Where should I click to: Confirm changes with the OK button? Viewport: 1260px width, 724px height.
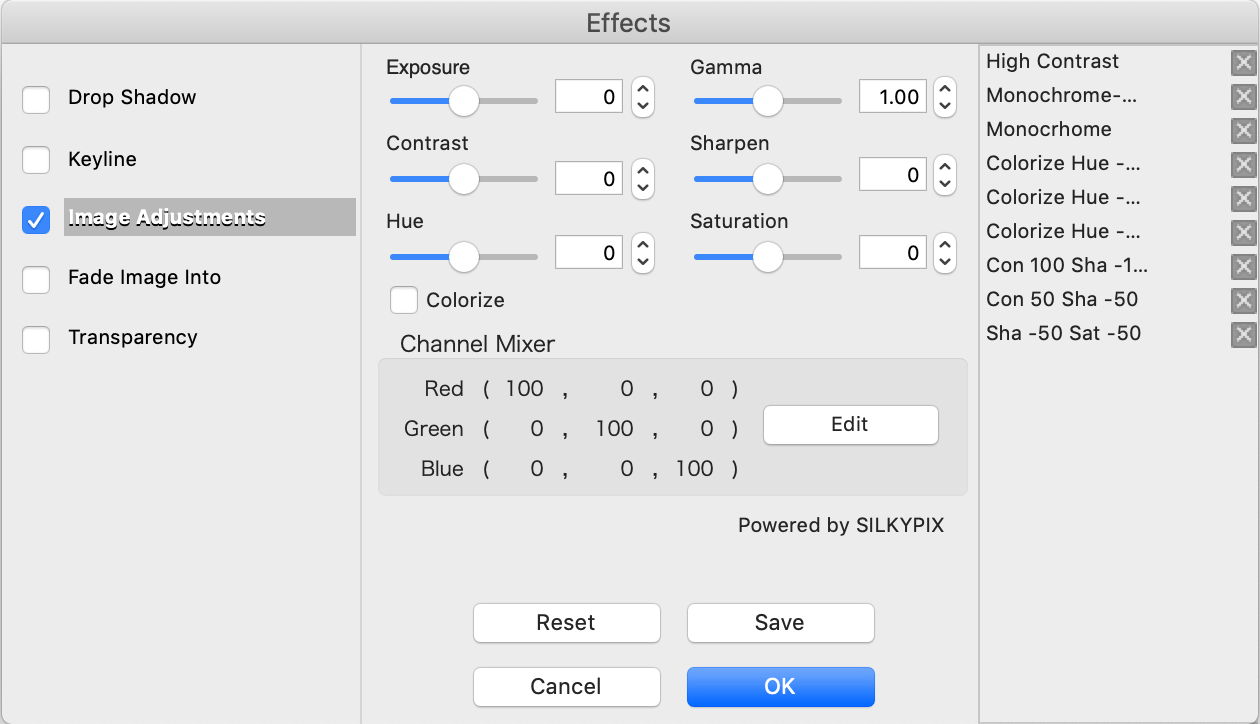tap(780, 686)
